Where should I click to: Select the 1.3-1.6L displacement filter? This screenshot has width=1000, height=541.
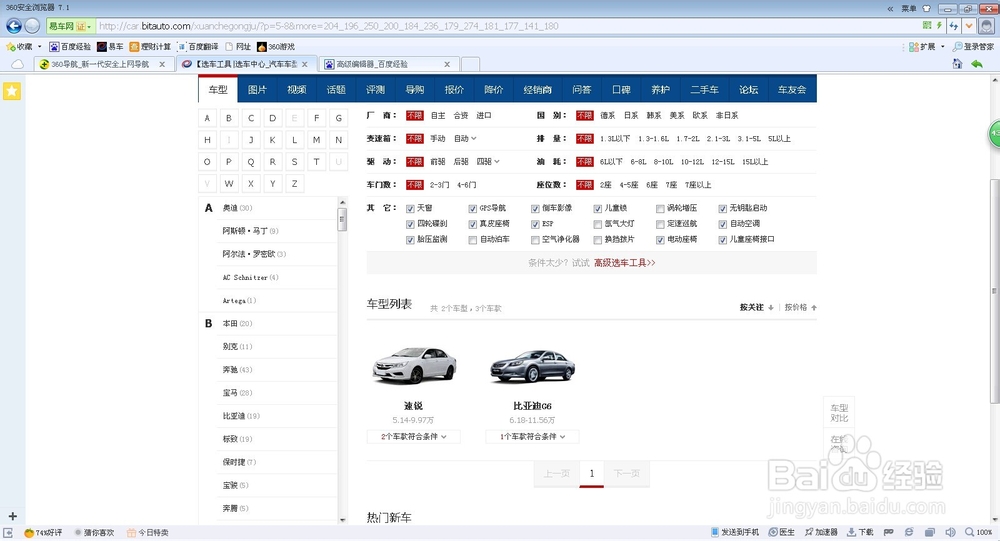point(654,138)
